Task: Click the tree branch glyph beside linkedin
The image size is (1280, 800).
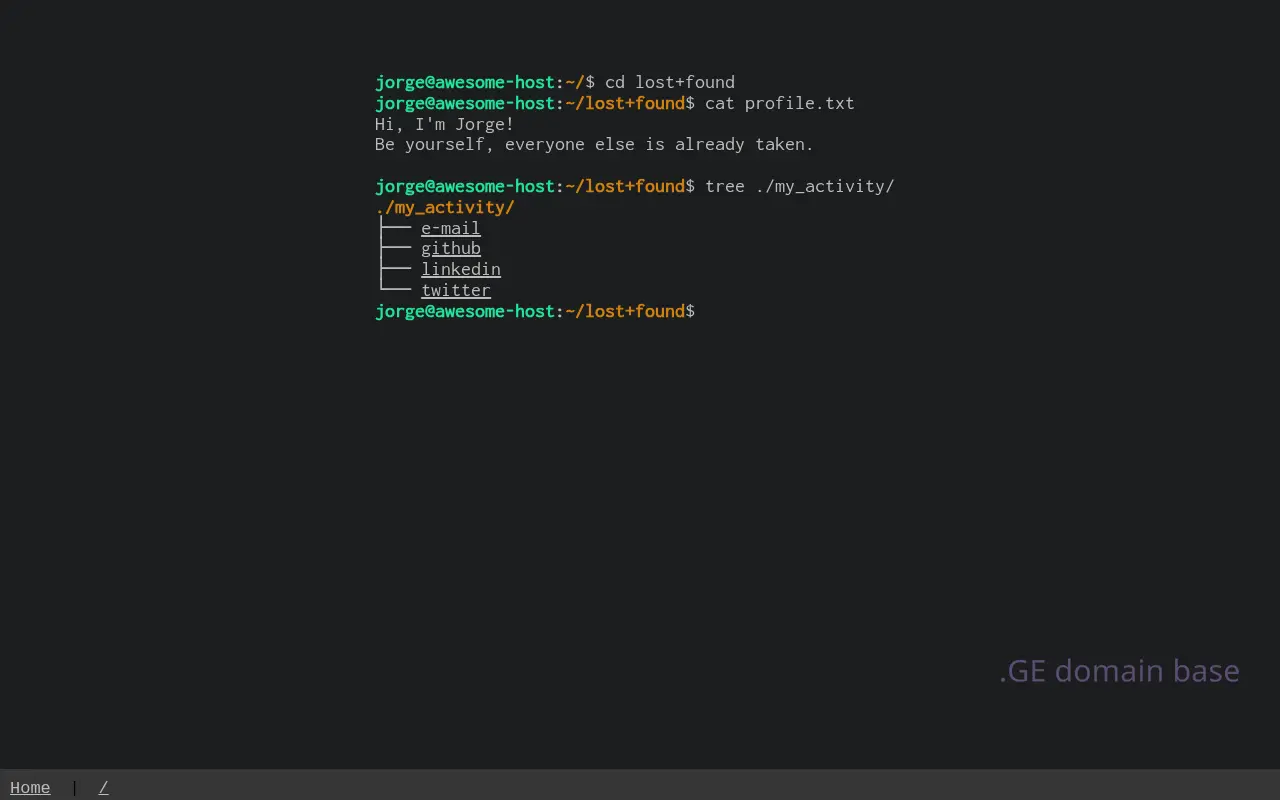Action: click(x=395, y=270)
